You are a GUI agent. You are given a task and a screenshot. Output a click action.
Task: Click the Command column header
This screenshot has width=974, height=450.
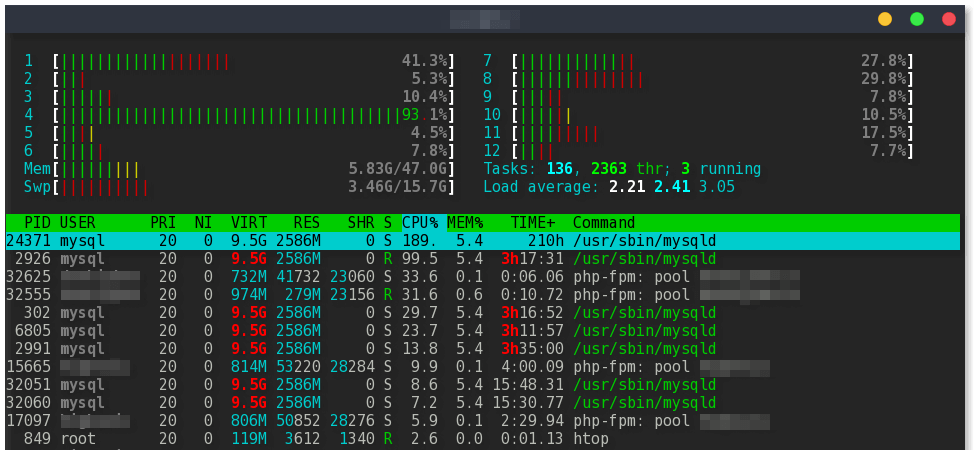[604, 223]
